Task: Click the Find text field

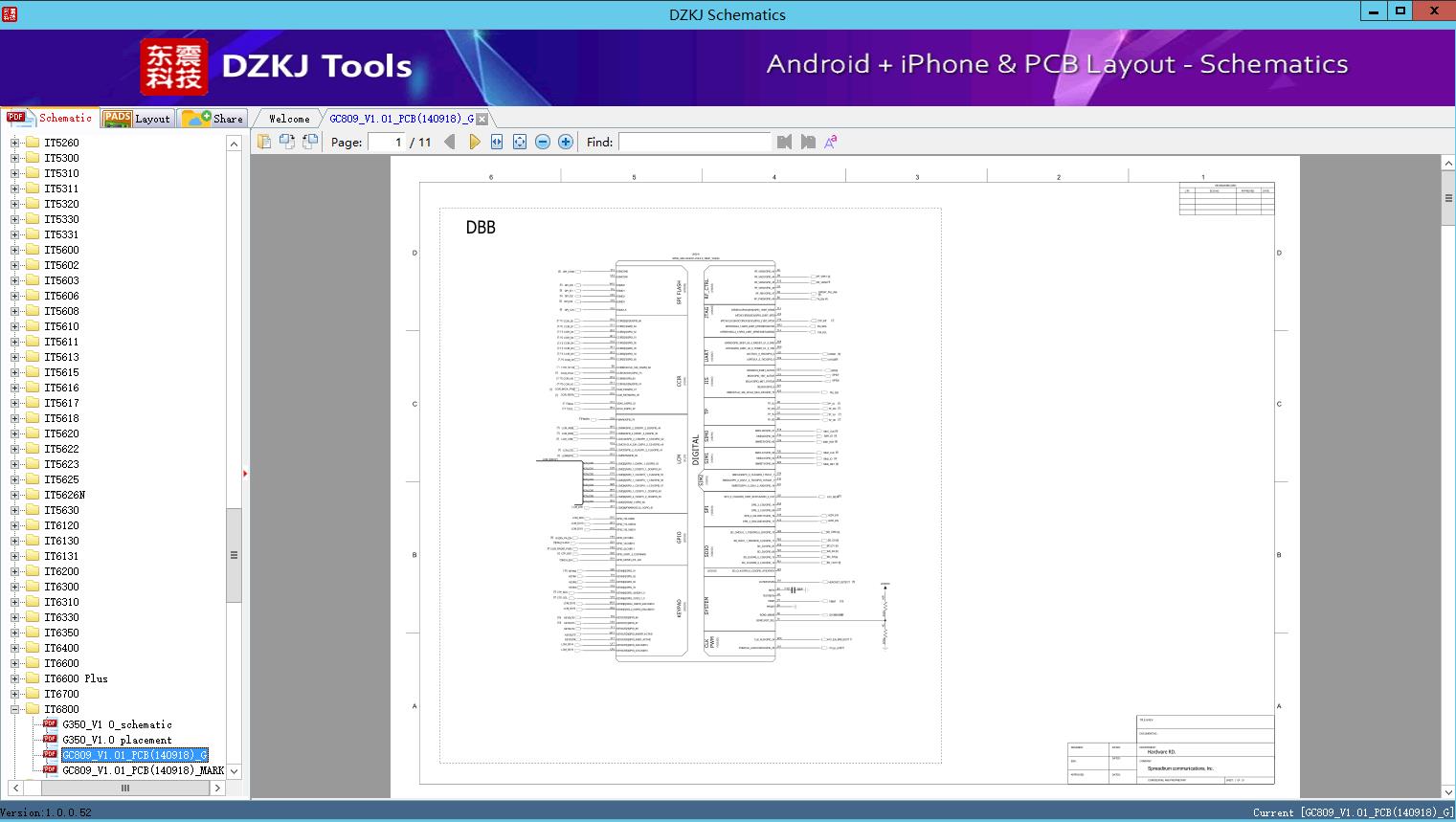Action: point(694,142)
